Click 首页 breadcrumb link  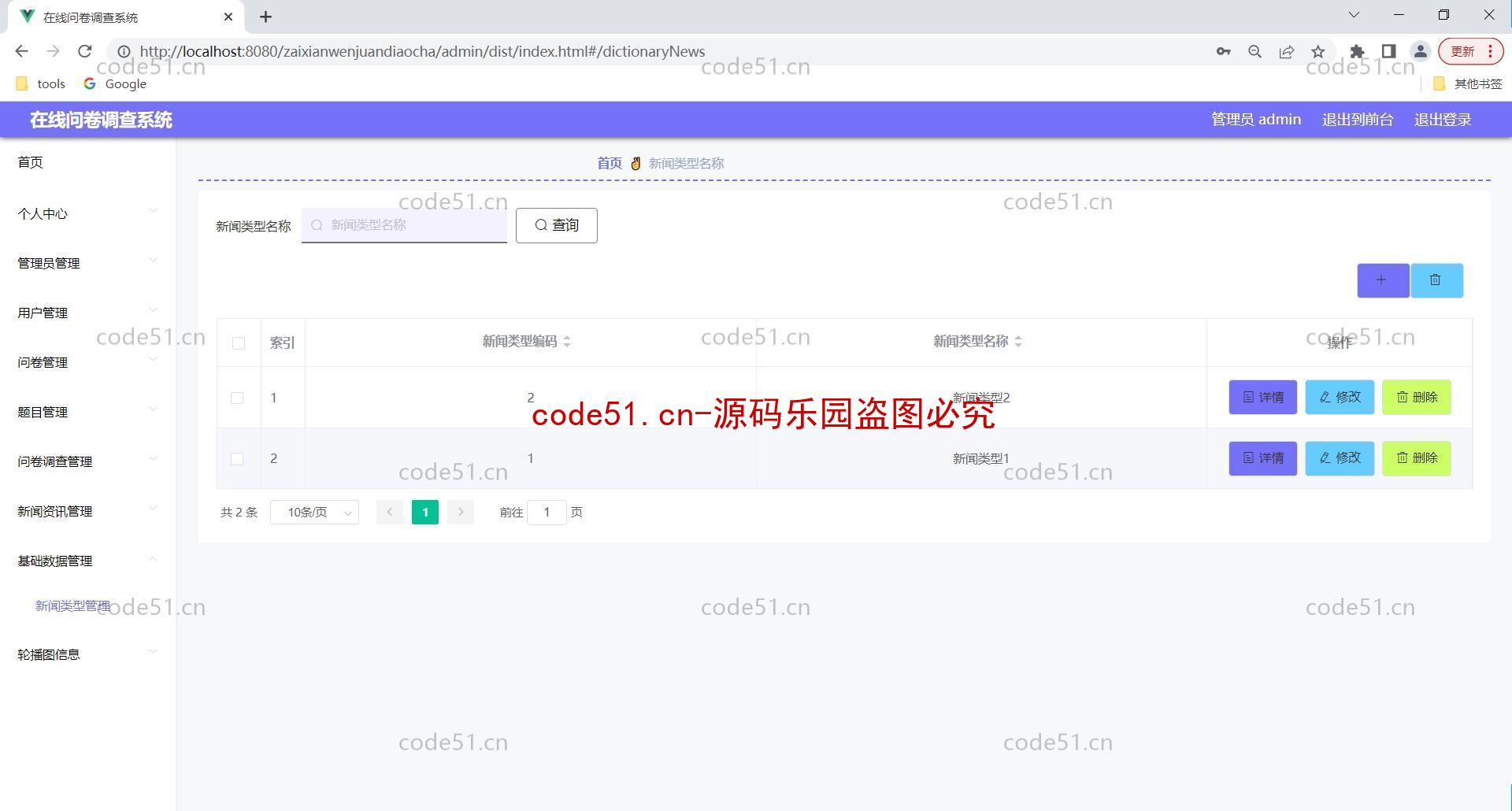coord(609,163)
